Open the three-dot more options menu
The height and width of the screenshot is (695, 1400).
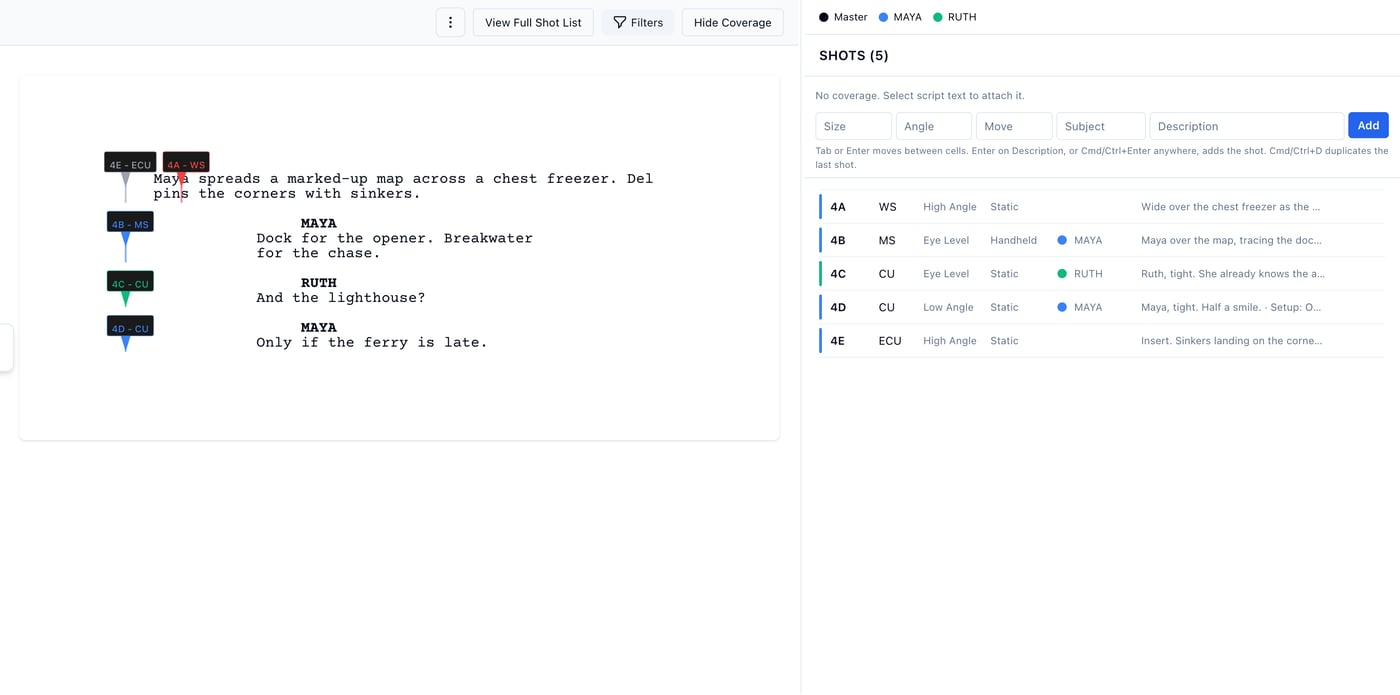[x=450, y=22]
